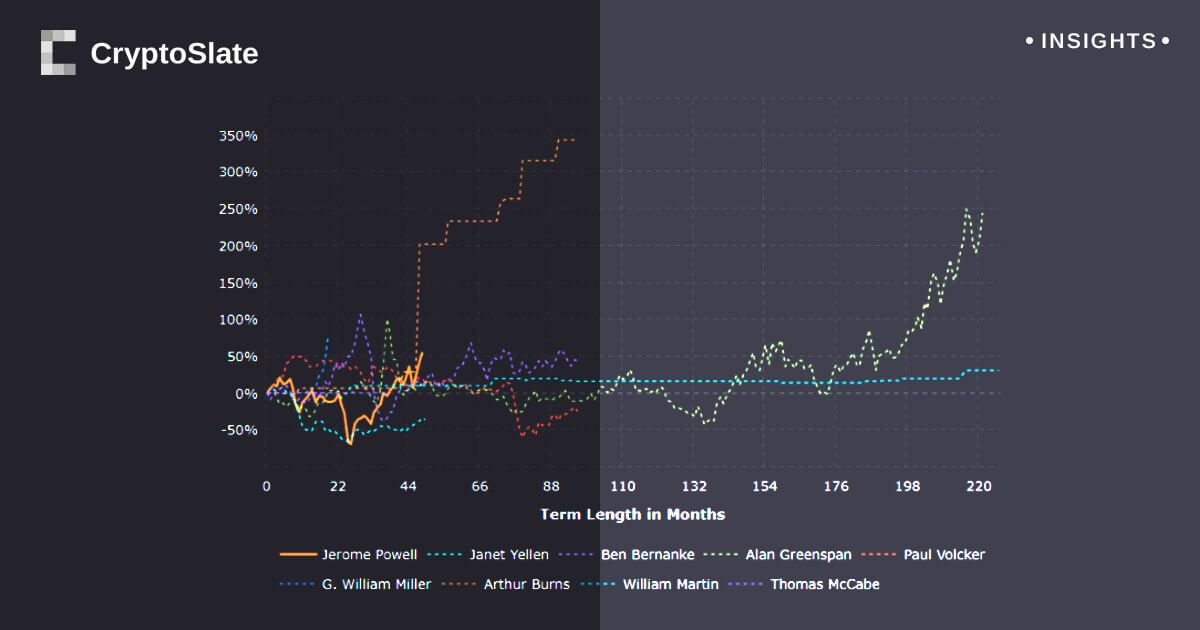The height and width of the screenshot is (630, 1200).
Task: Hide Thomas McCabe series in legend
Action: [824, 584]
